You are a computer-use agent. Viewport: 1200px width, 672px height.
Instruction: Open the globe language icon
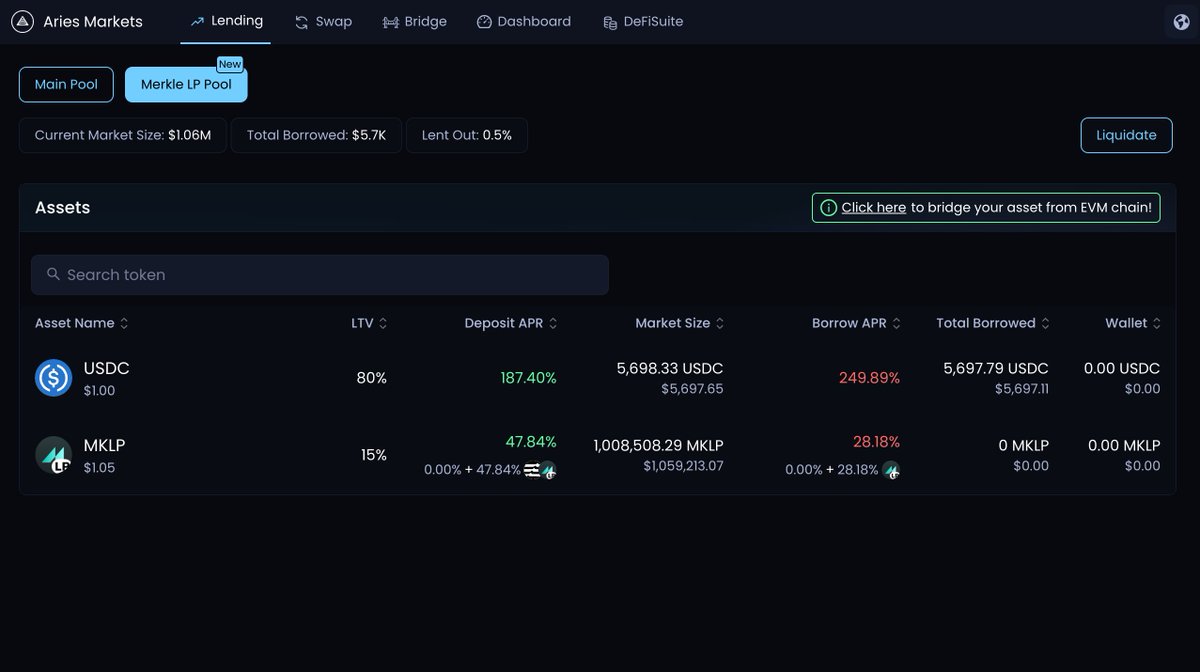coord(1181,21)
